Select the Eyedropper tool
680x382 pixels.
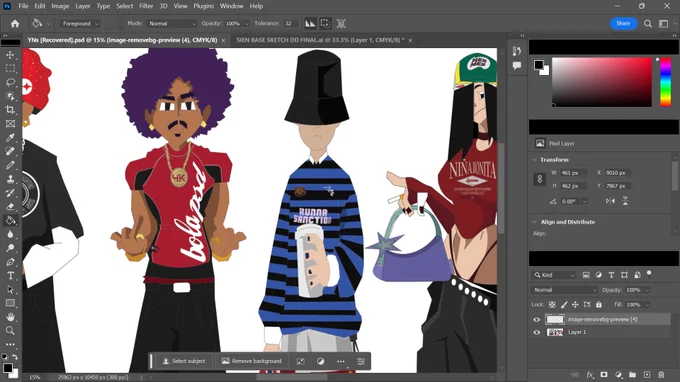point(10,137)
